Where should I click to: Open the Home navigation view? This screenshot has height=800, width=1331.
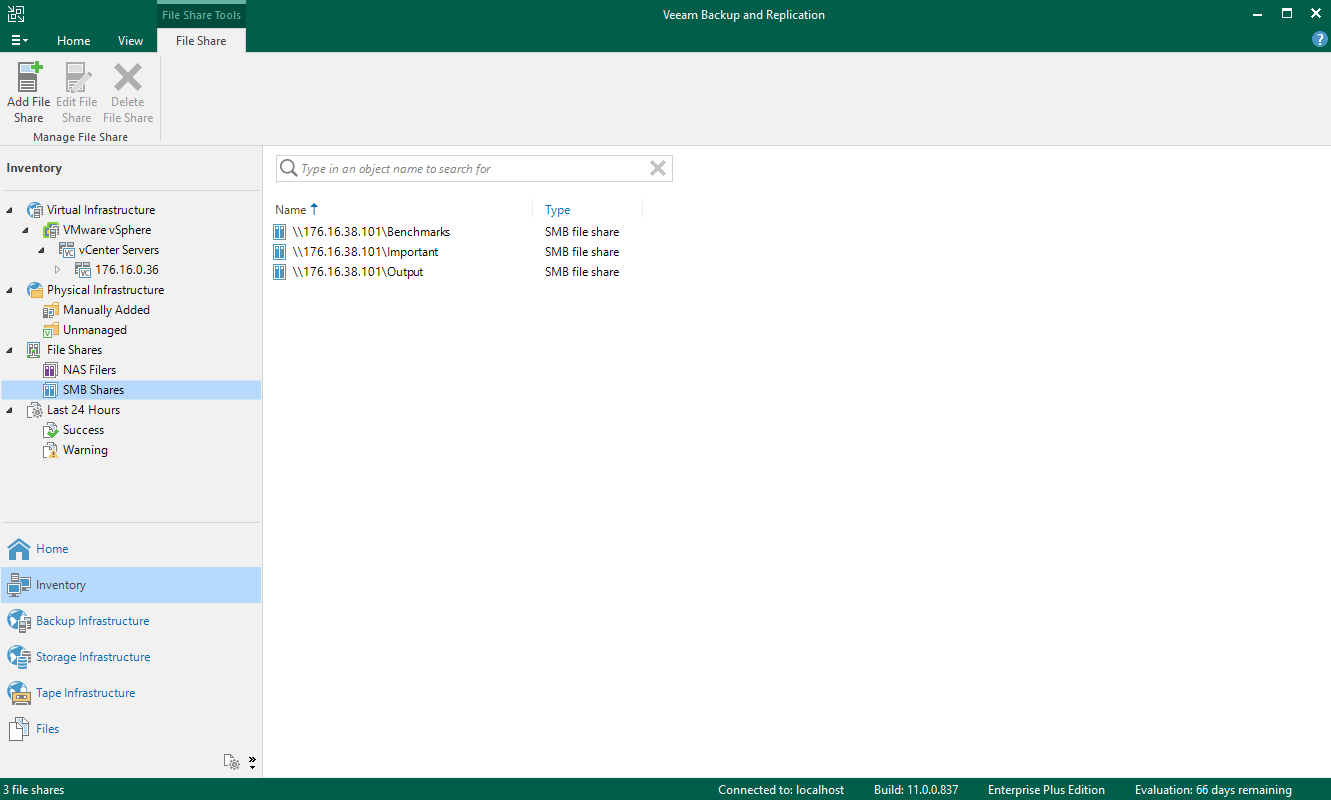[x=131, y=549]
